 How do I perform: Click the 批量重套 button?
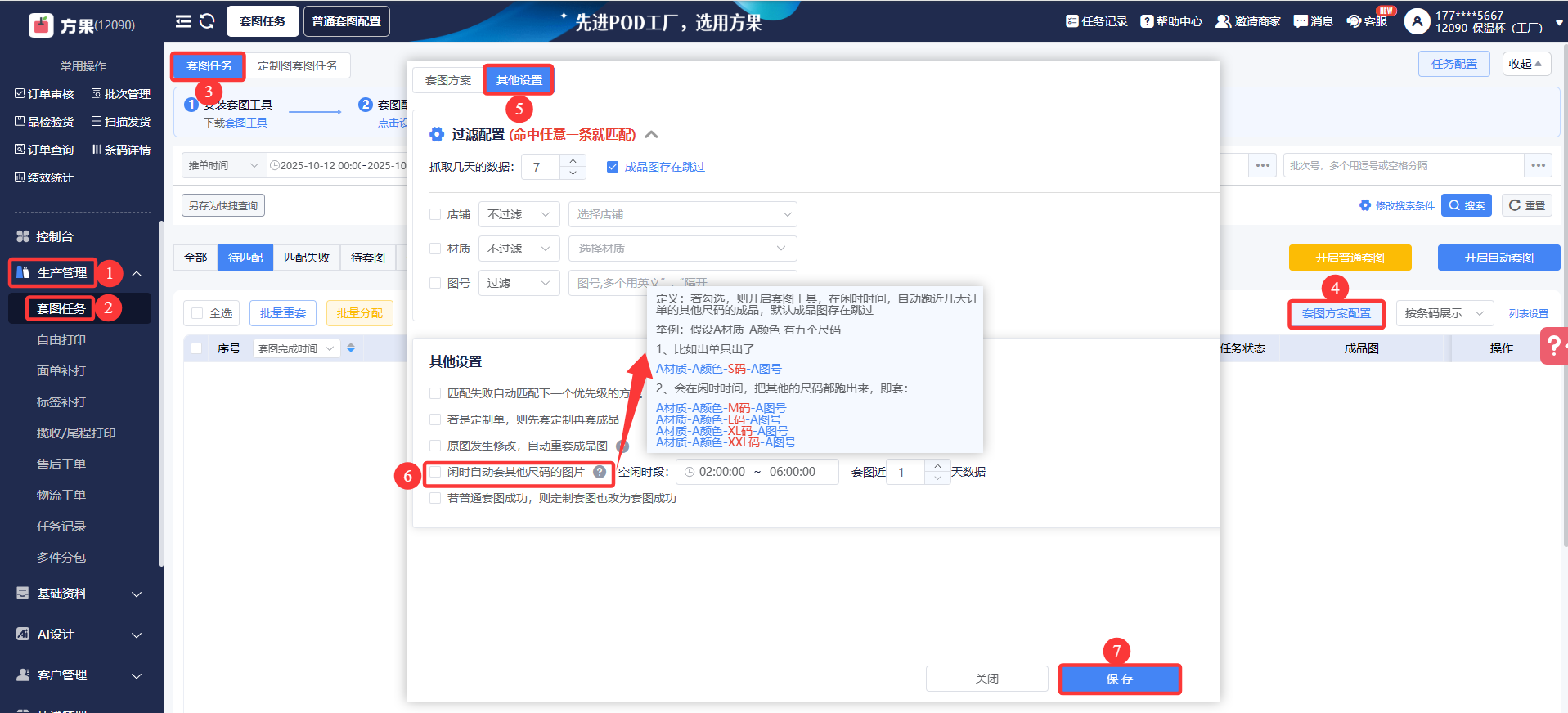click(x=283, y=313)
